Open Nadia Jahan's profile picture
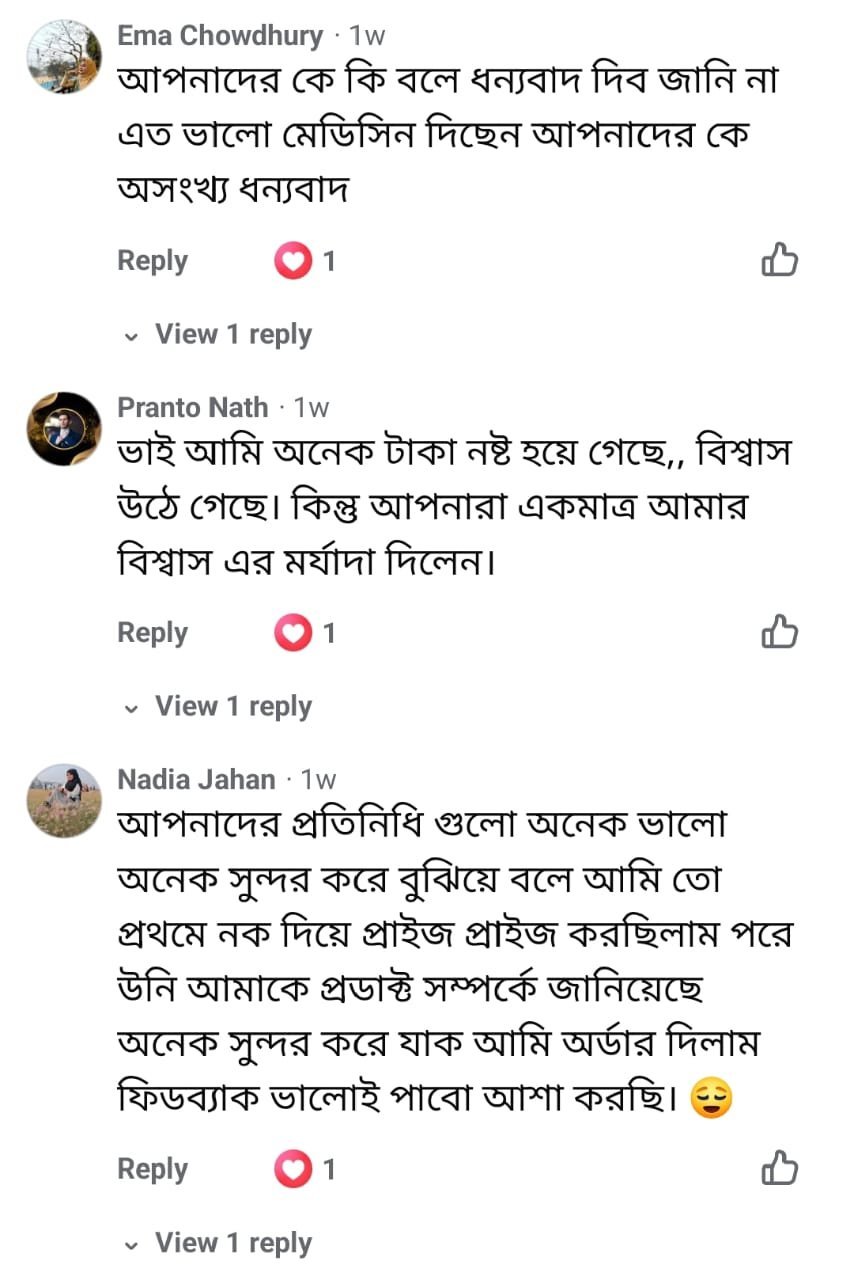 click(64, 800)
